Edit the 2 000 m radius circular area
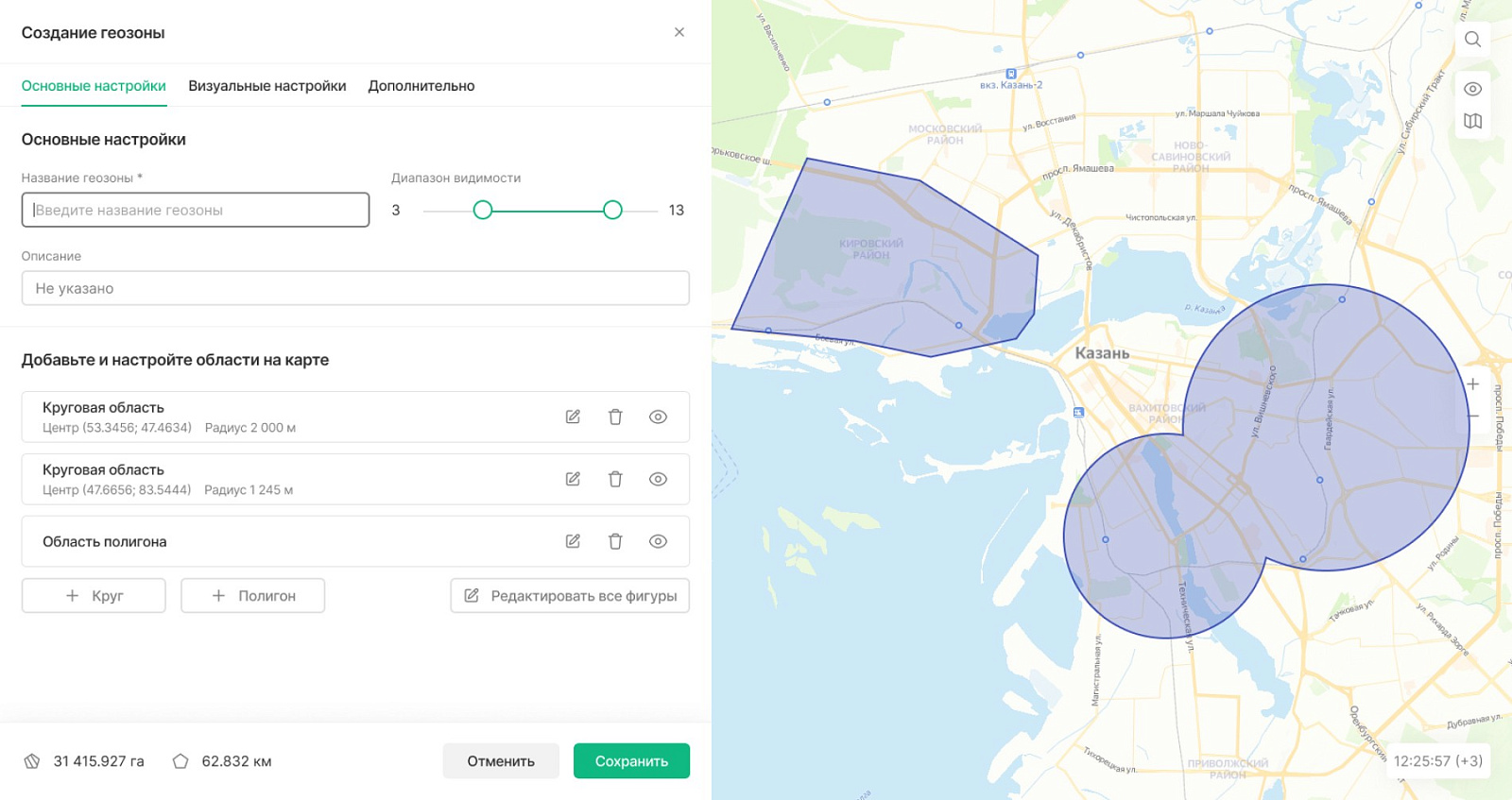Viewport: 1512px width, 800px height. [x=573, y=417]
